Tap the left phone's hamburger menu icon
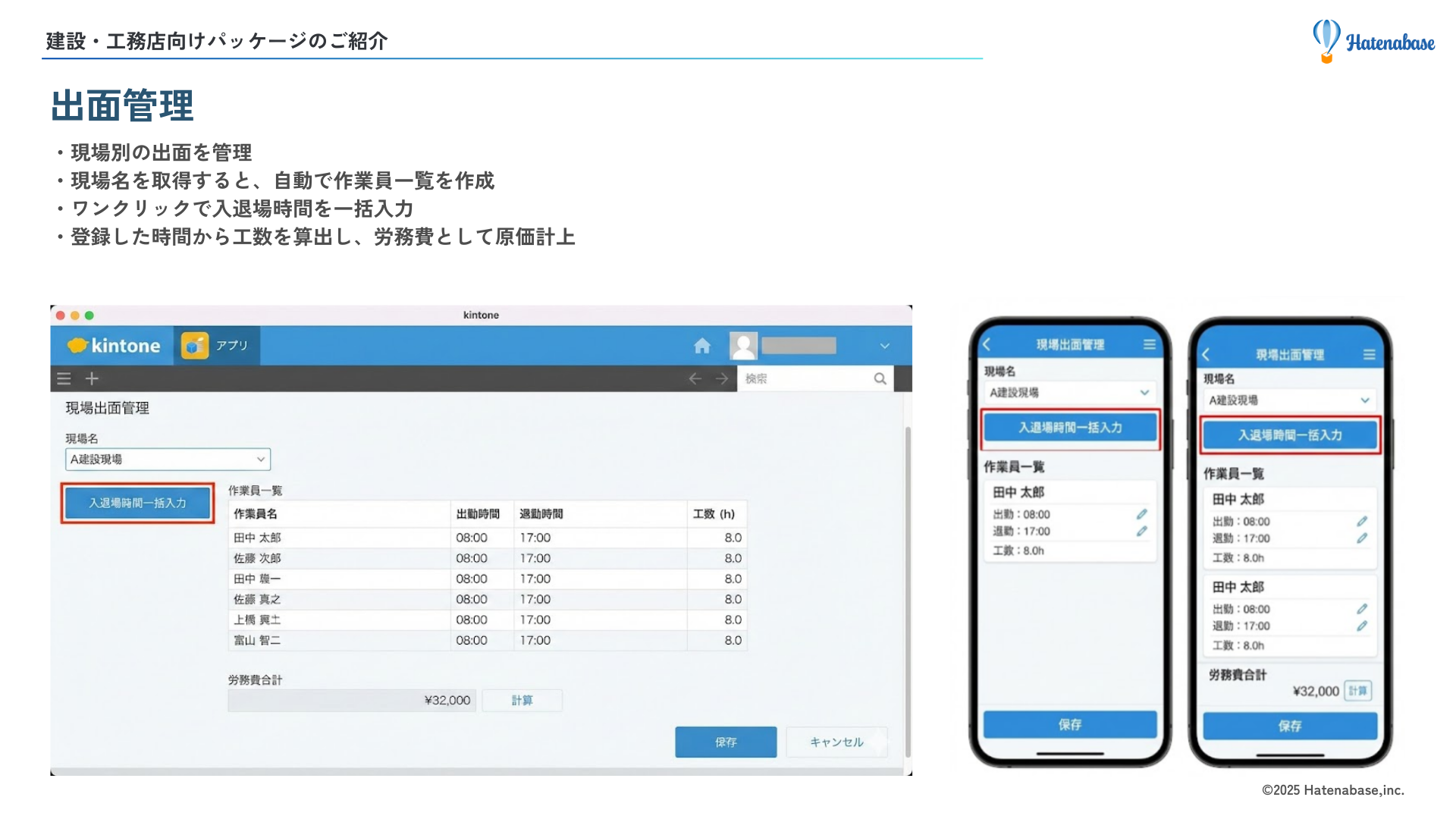Screen dimensions: 1456x819 [1150, 345]
